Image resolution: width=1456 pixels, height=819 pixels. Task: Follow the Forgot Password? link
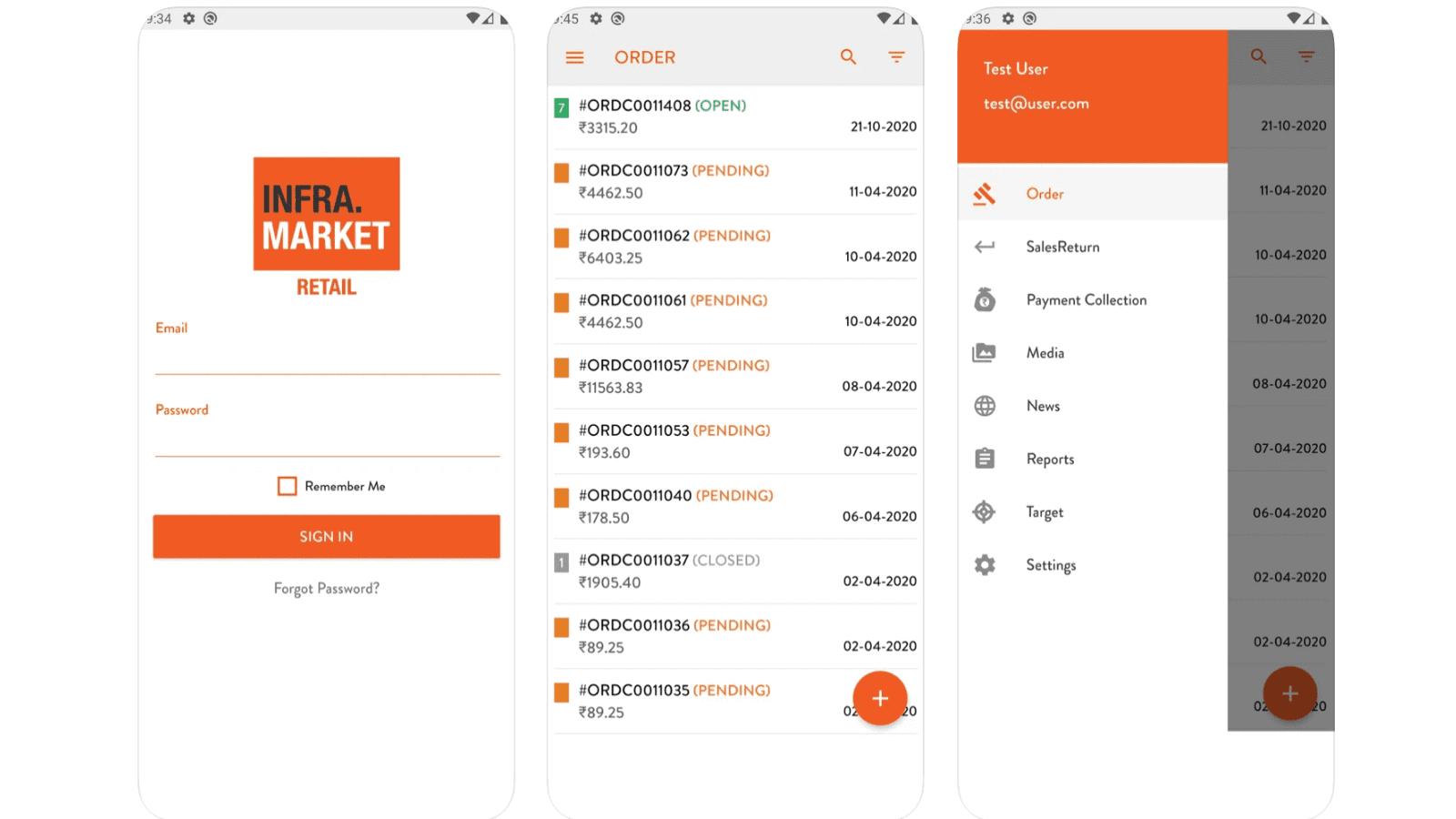[x=327, y=589]
